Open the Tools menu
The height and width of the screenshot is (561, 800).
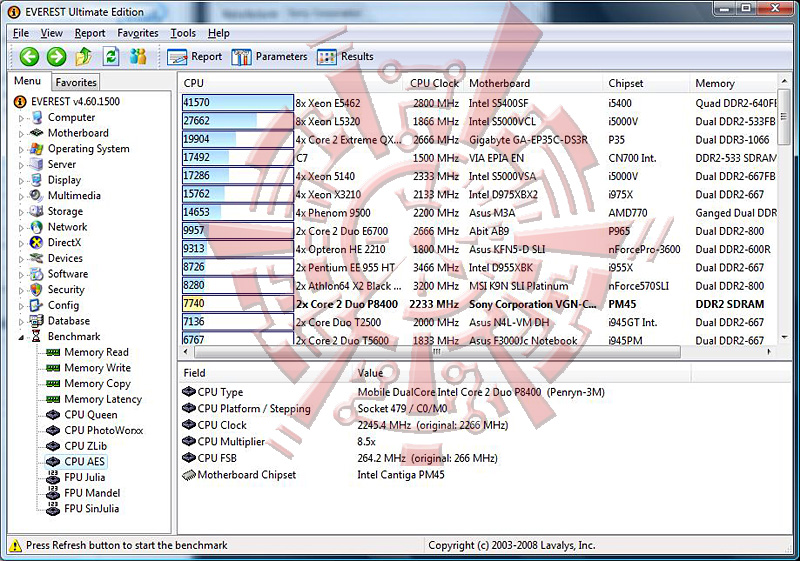[183, 33]
